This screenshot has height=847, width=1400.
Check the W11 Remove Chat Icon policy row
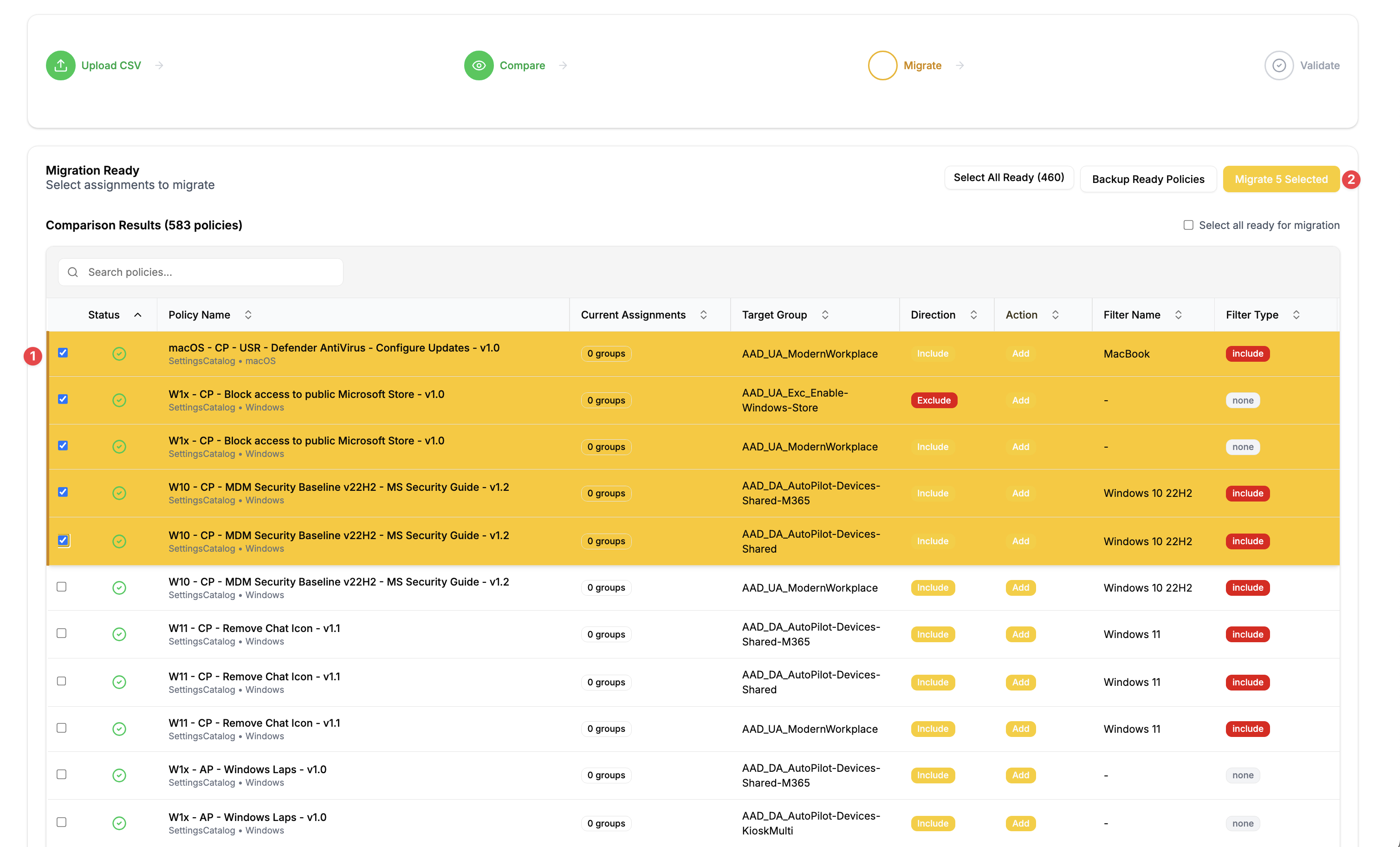tap(61, 634)
